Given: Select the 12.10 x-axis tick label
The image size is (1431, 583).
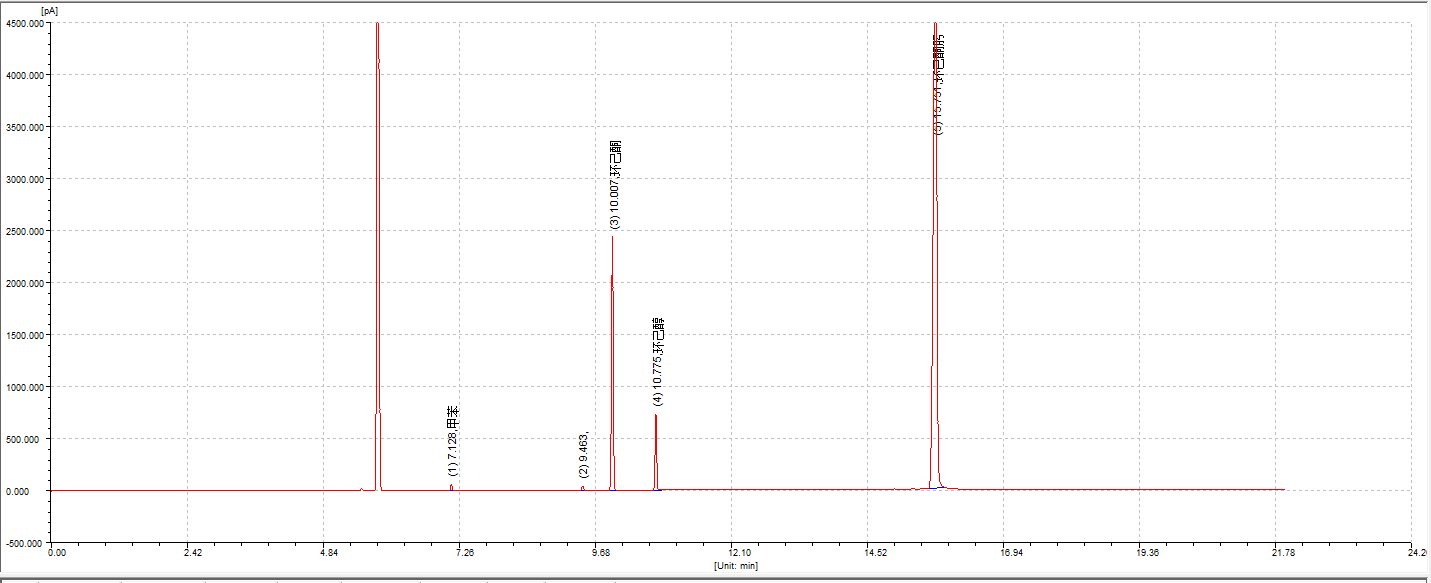Looking at the screenshot, I should click(x=739, y=553).
